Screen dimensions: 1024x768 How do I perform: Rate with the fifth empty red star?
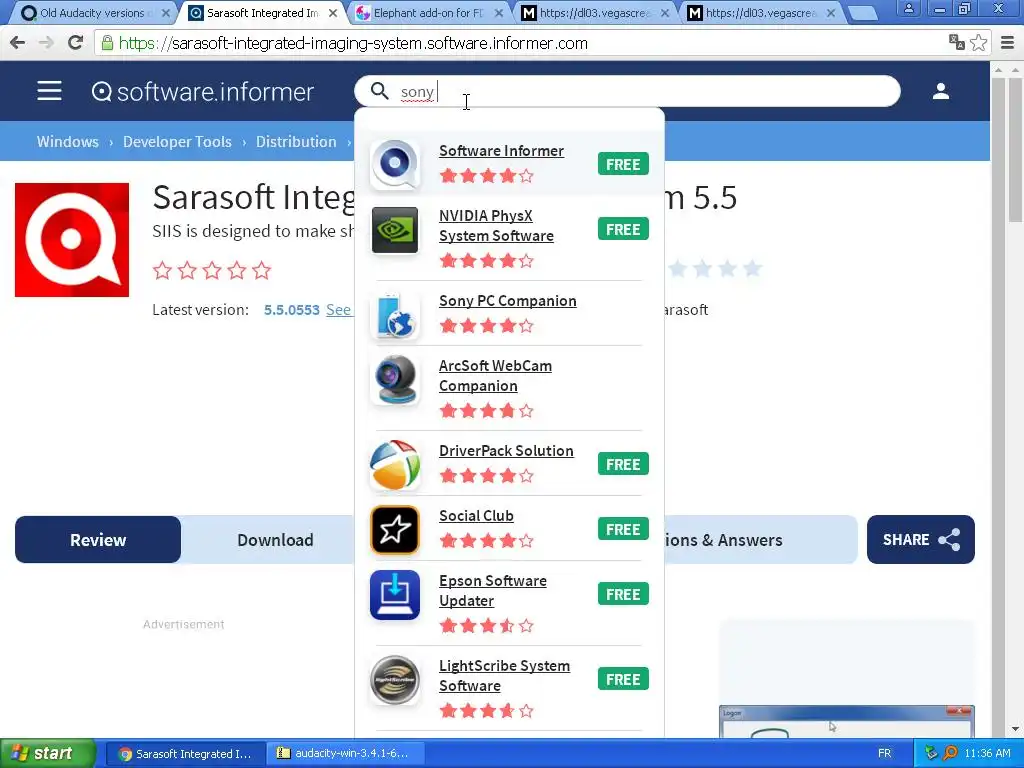pyautogui.click(x=262, y=270)
